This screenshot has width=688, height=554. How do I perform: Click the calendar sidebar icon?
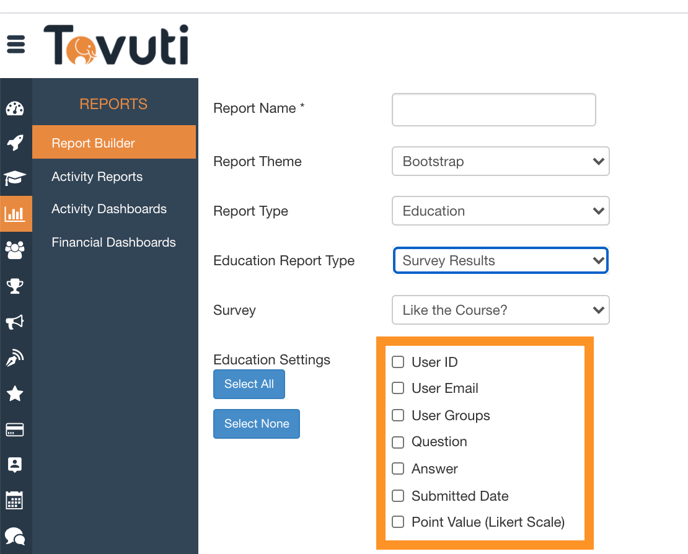point(15,500)
